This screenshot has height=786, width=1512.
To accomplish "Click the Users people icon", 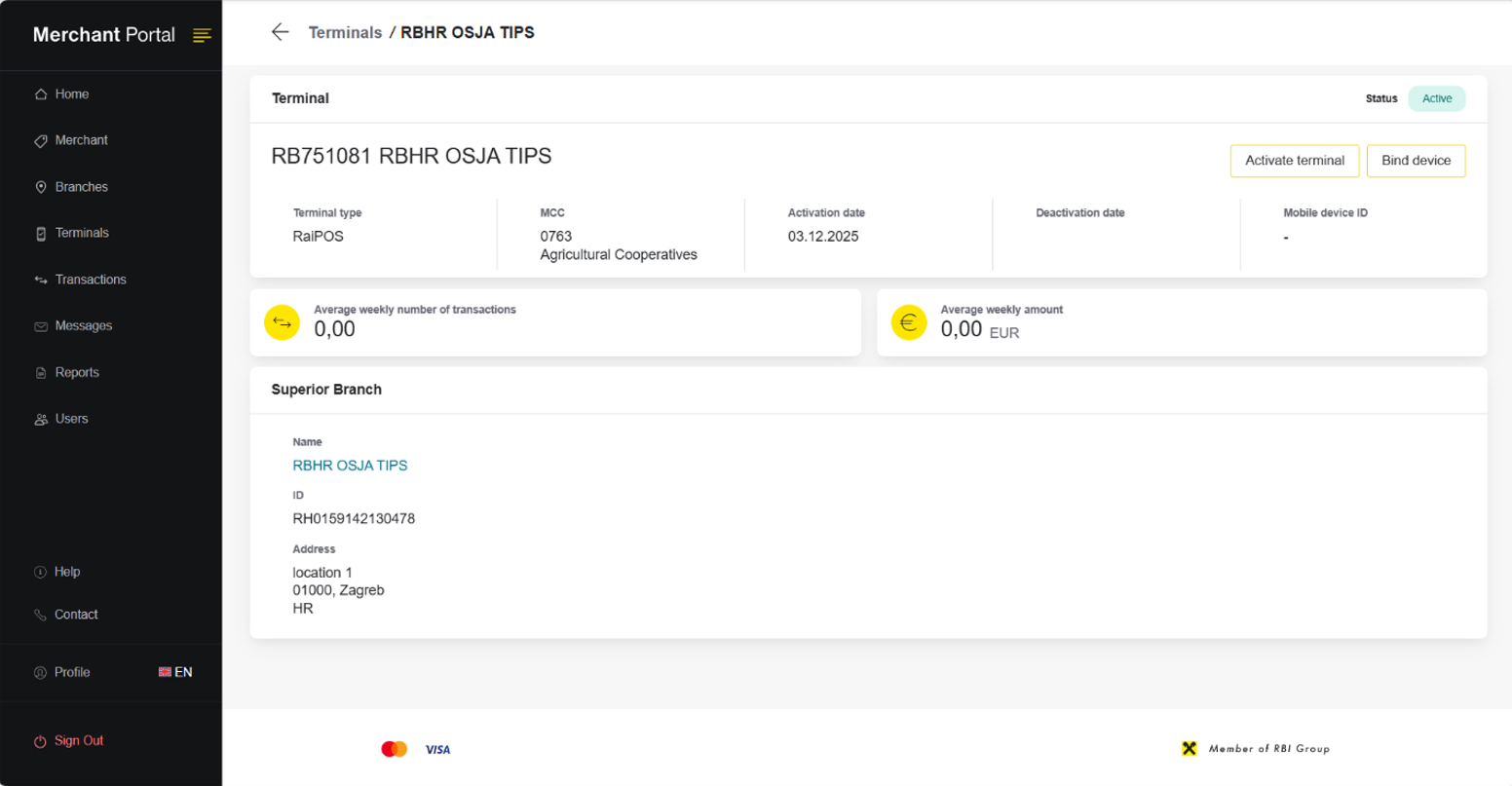I will pyautogui.click(x=41, y=420).
